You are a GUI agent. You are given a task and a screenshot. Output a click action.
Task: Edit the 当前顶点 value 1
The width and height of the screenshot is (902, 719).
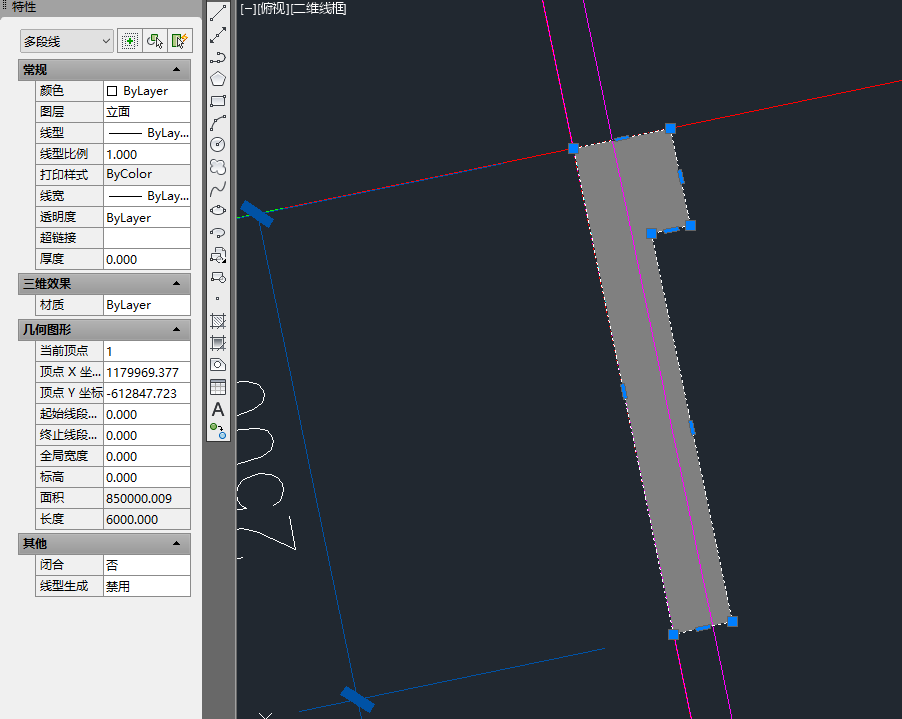pyautogui.click(x=147, y=351)
